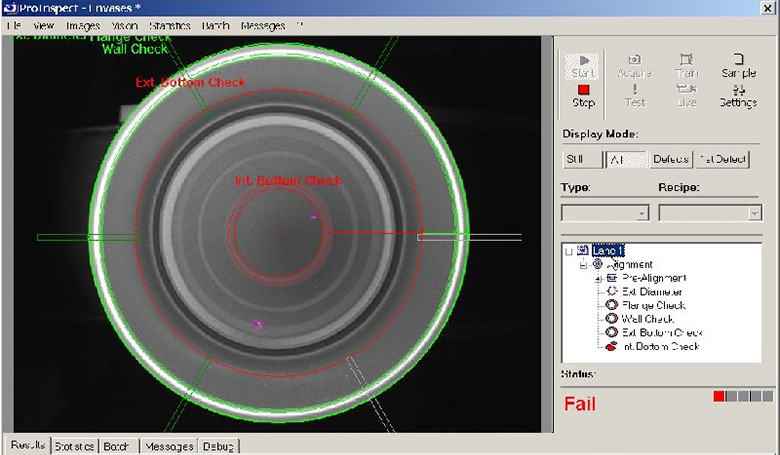Click the Acquire camera icon
This screenshot has width=780, height=455.
[635, 61]
